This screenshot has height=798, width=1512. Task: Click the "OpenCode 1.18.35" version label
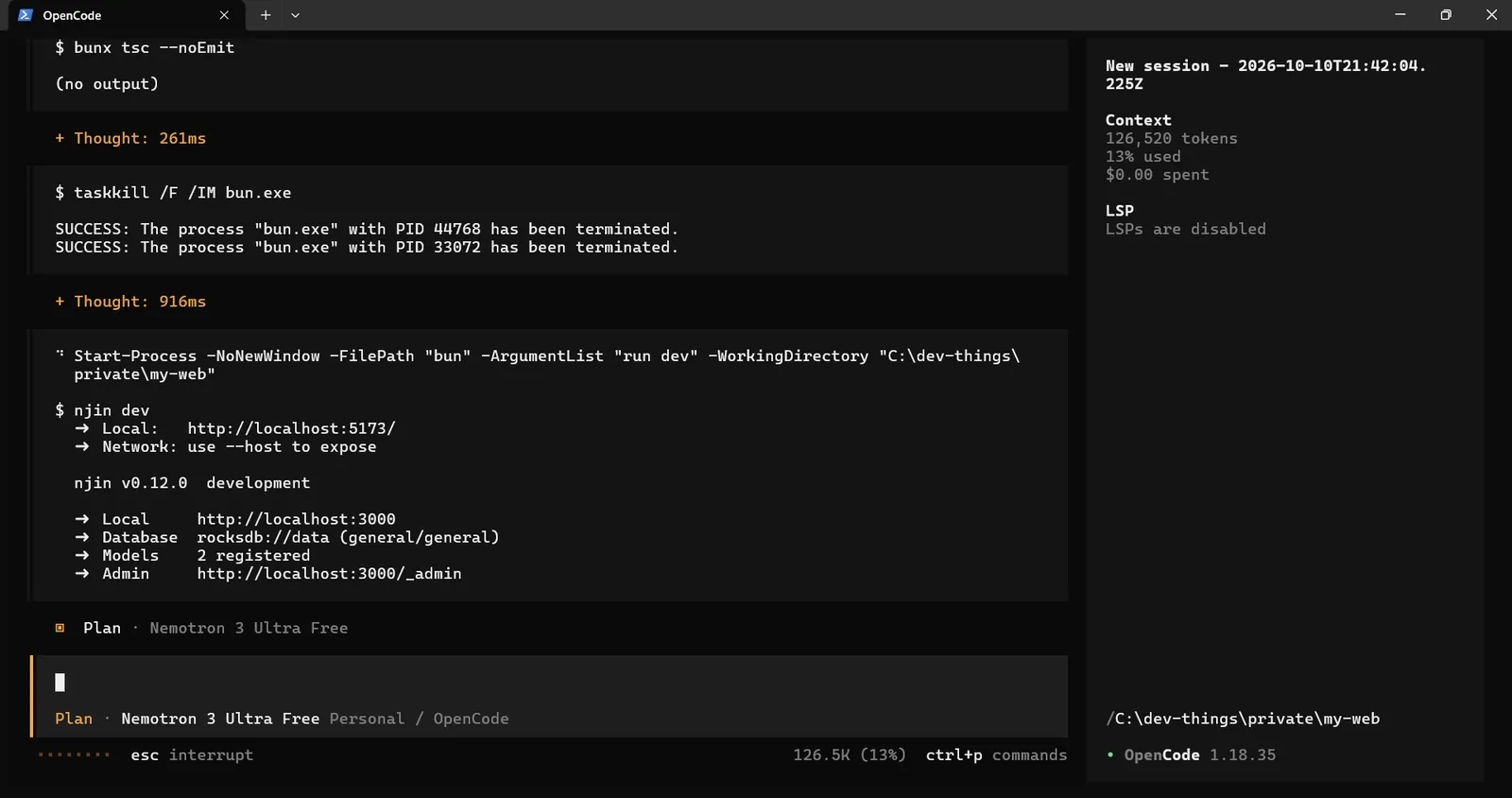click(x=1199, y=755)
